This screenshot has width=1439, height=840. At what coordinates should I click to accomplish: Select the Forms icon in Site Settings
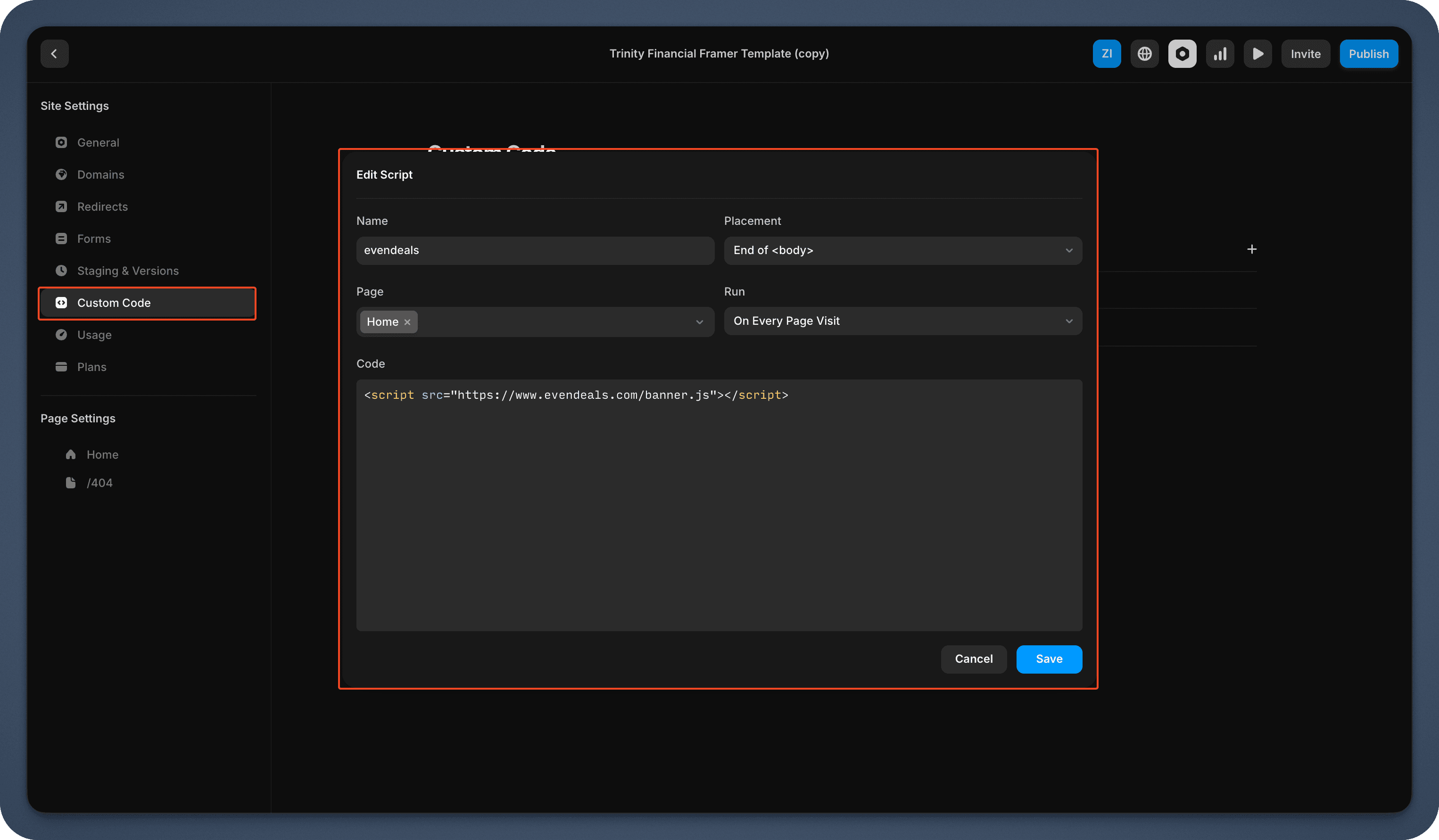(x=61, y=238)
